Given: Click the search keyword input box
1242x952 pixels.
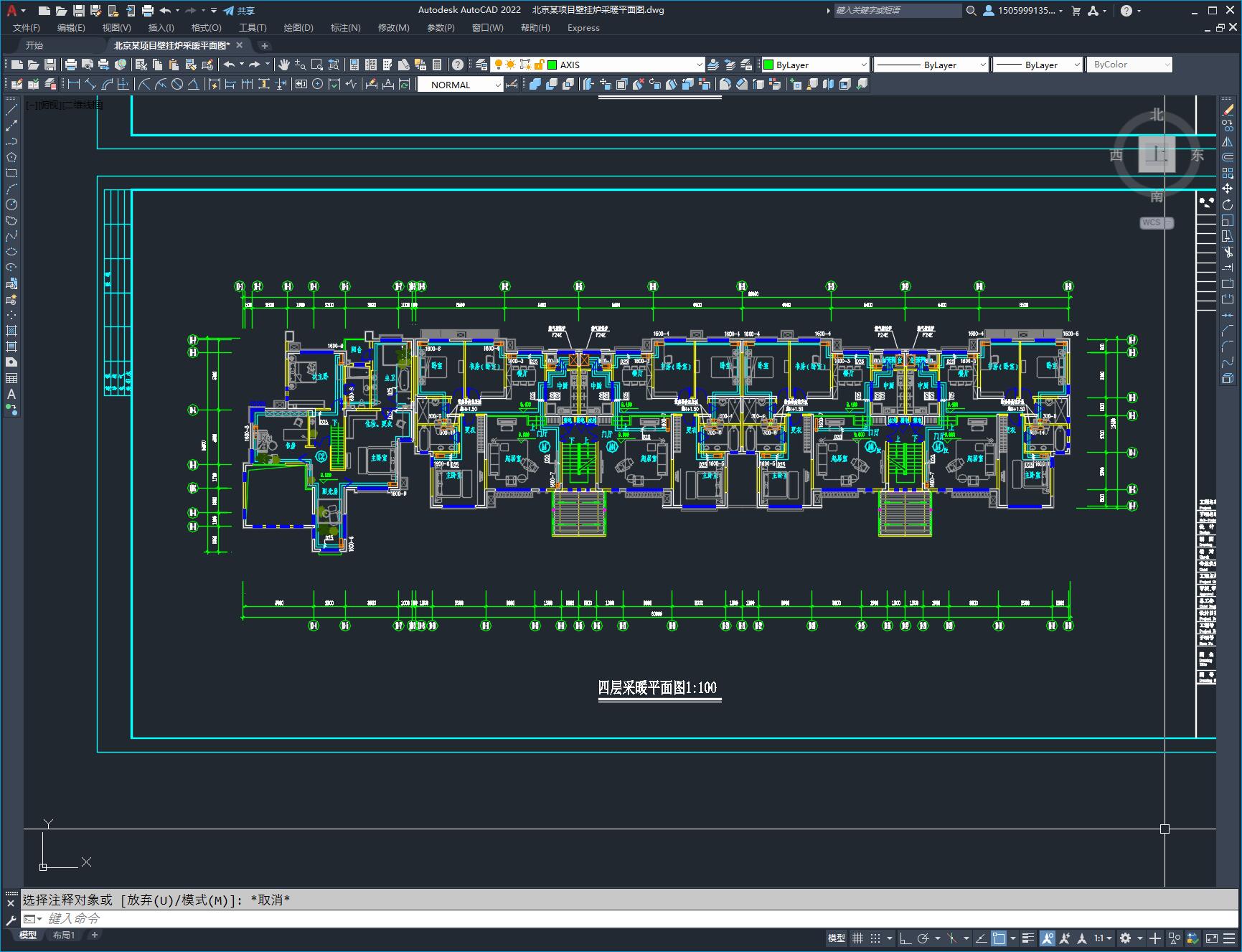Looking at the screenshot, I should [897, 11].
